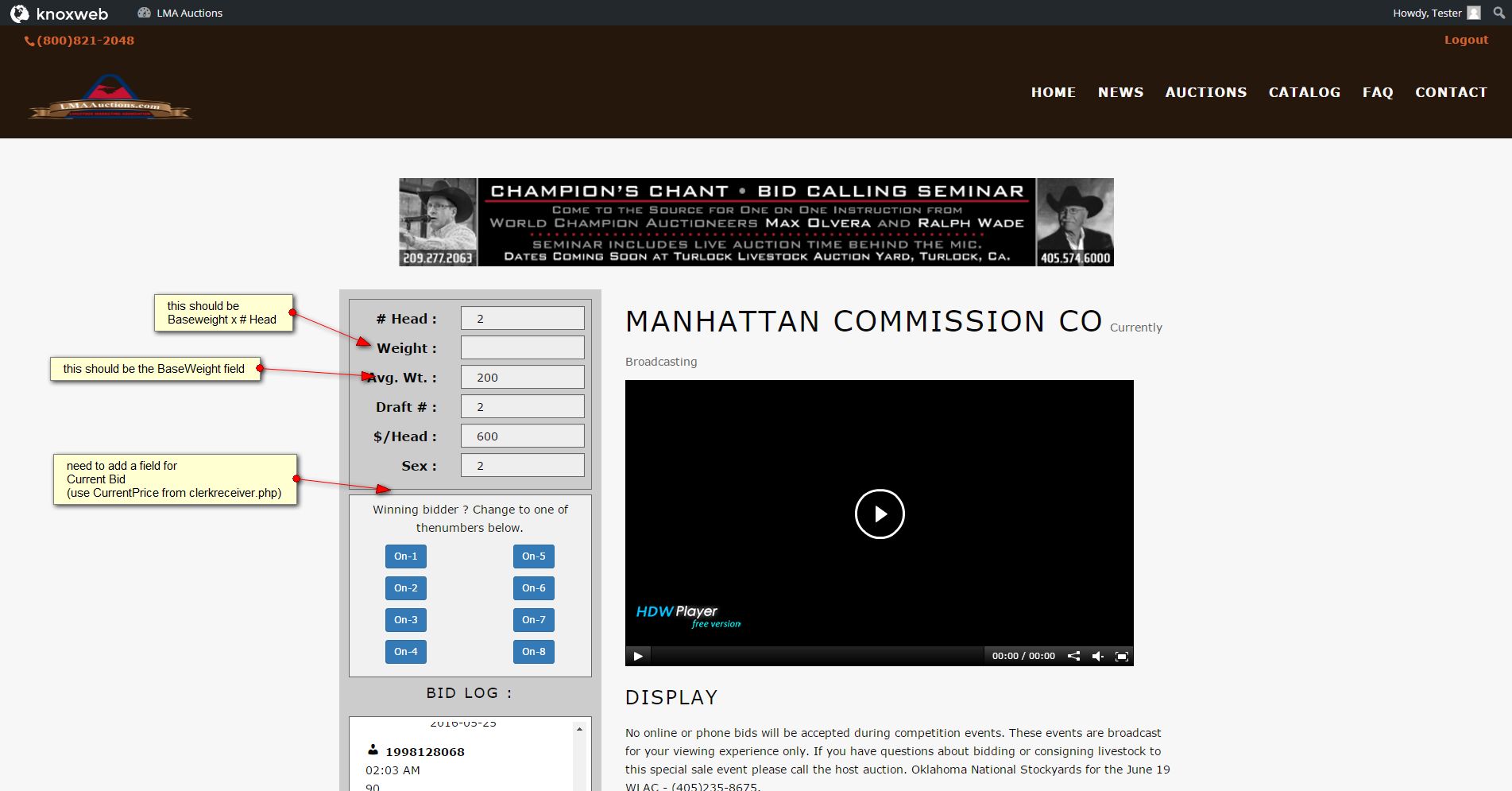Click the search magnifier in admin bar
Image resolution: width=1512 pixels, height=791 pixels.
coord(1498,13)
